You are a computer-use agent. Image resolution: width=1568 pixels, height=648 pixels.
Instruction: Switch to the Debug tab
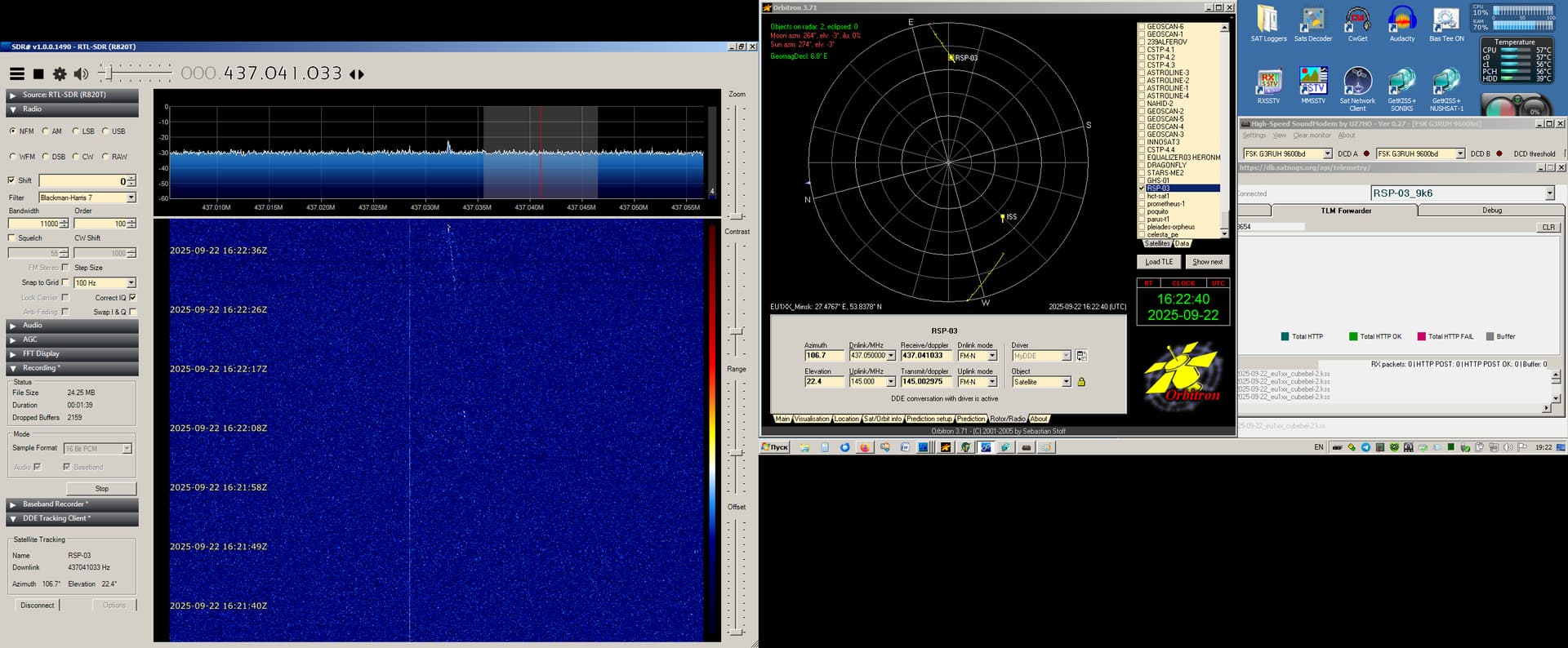point(1491,211)
